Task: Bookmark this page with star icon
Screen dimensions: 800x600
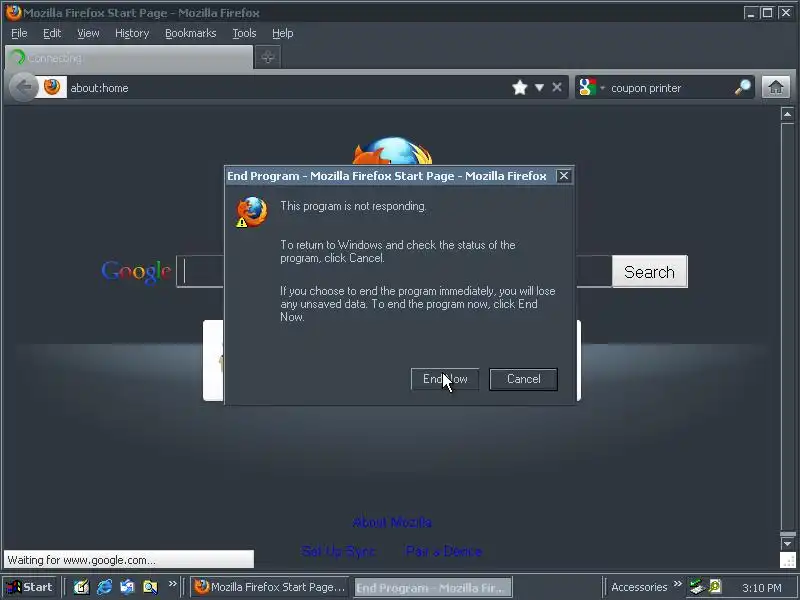Action: 519,88
